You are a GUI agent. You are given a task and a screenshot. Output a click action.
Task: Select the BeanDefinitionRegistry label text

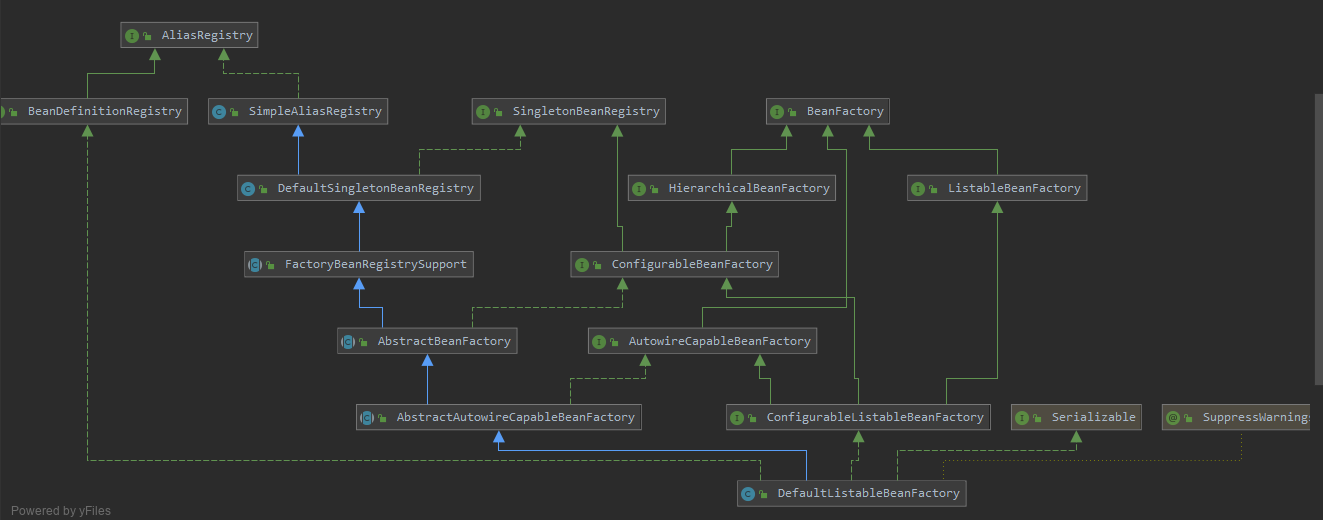click(x=105, y=112)
